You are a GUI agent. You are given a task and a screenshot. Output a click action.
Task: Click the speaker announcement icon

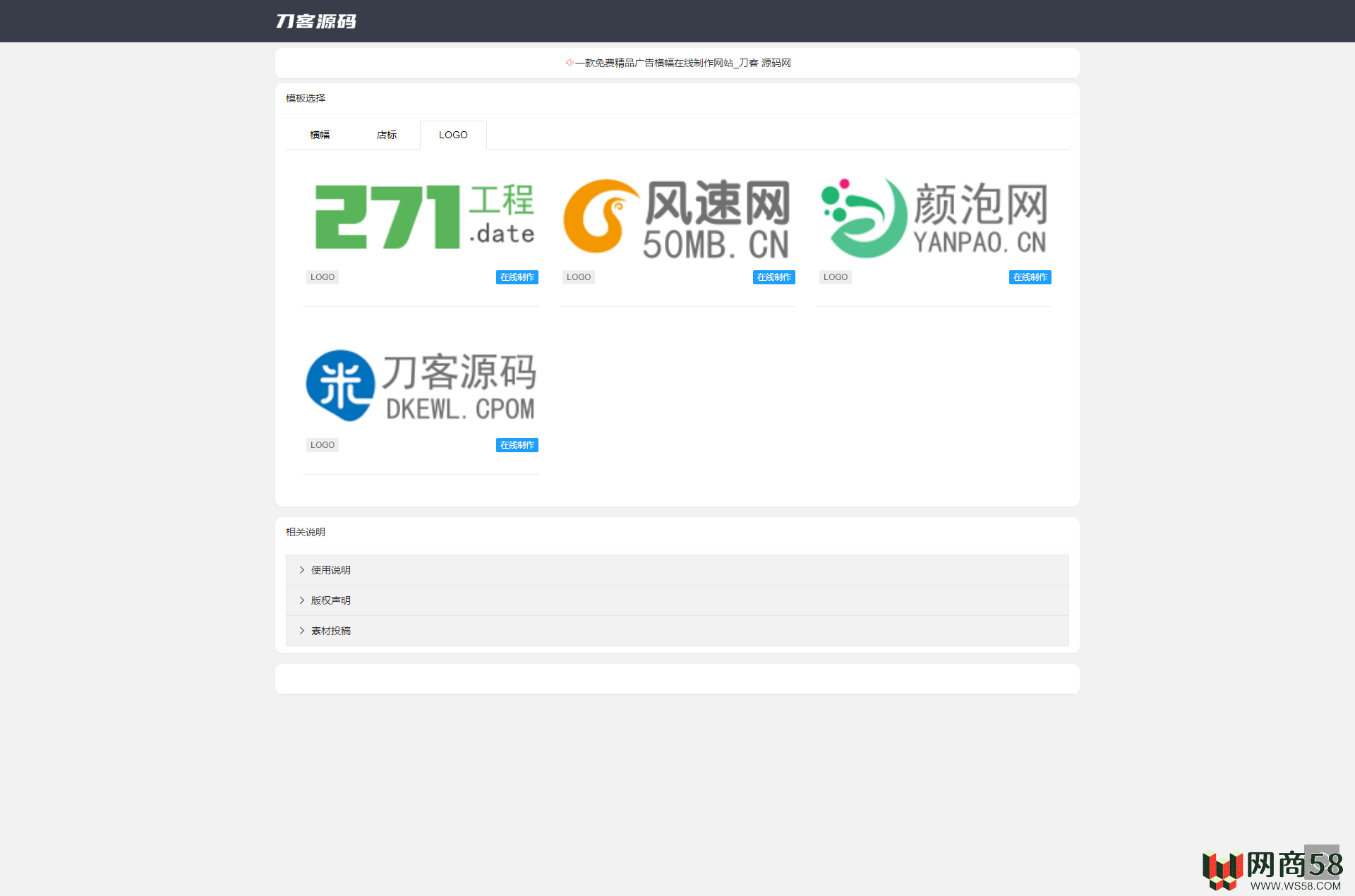click(x=569, y=63)
